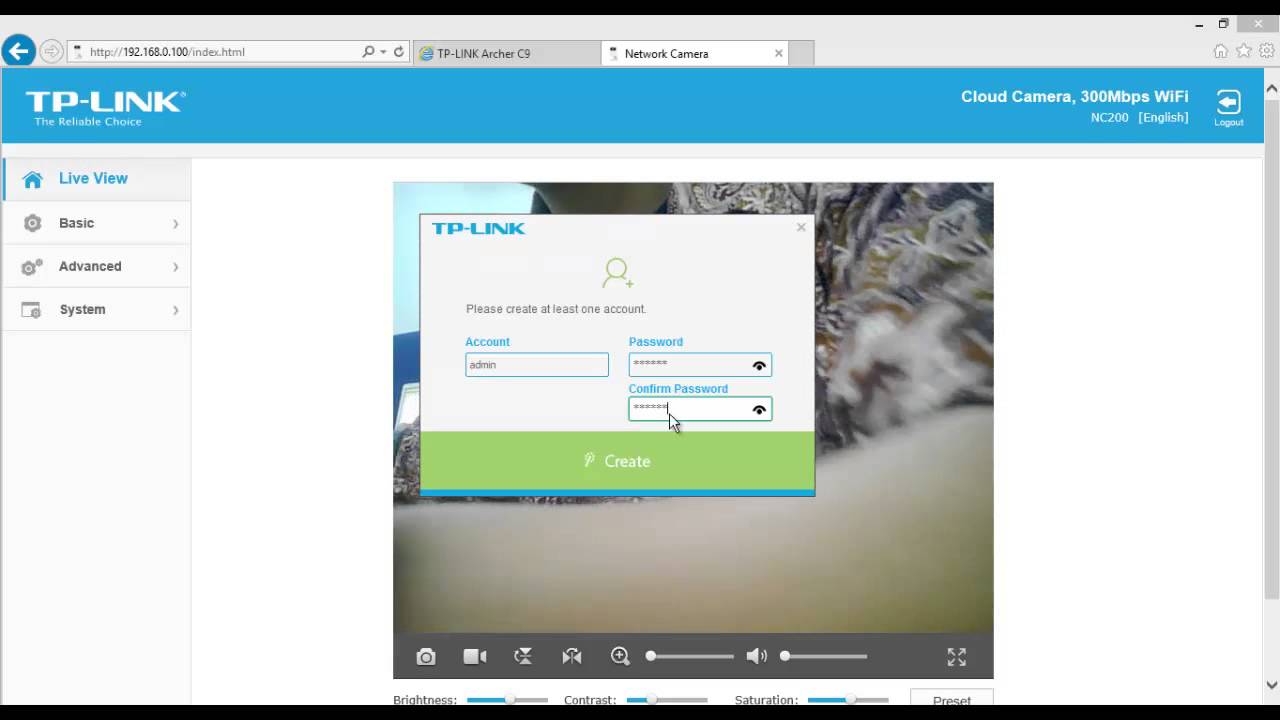Click the 'Please create at least one account.' text
Viewport: 1280px width, 720px height.
coord(556,309)
